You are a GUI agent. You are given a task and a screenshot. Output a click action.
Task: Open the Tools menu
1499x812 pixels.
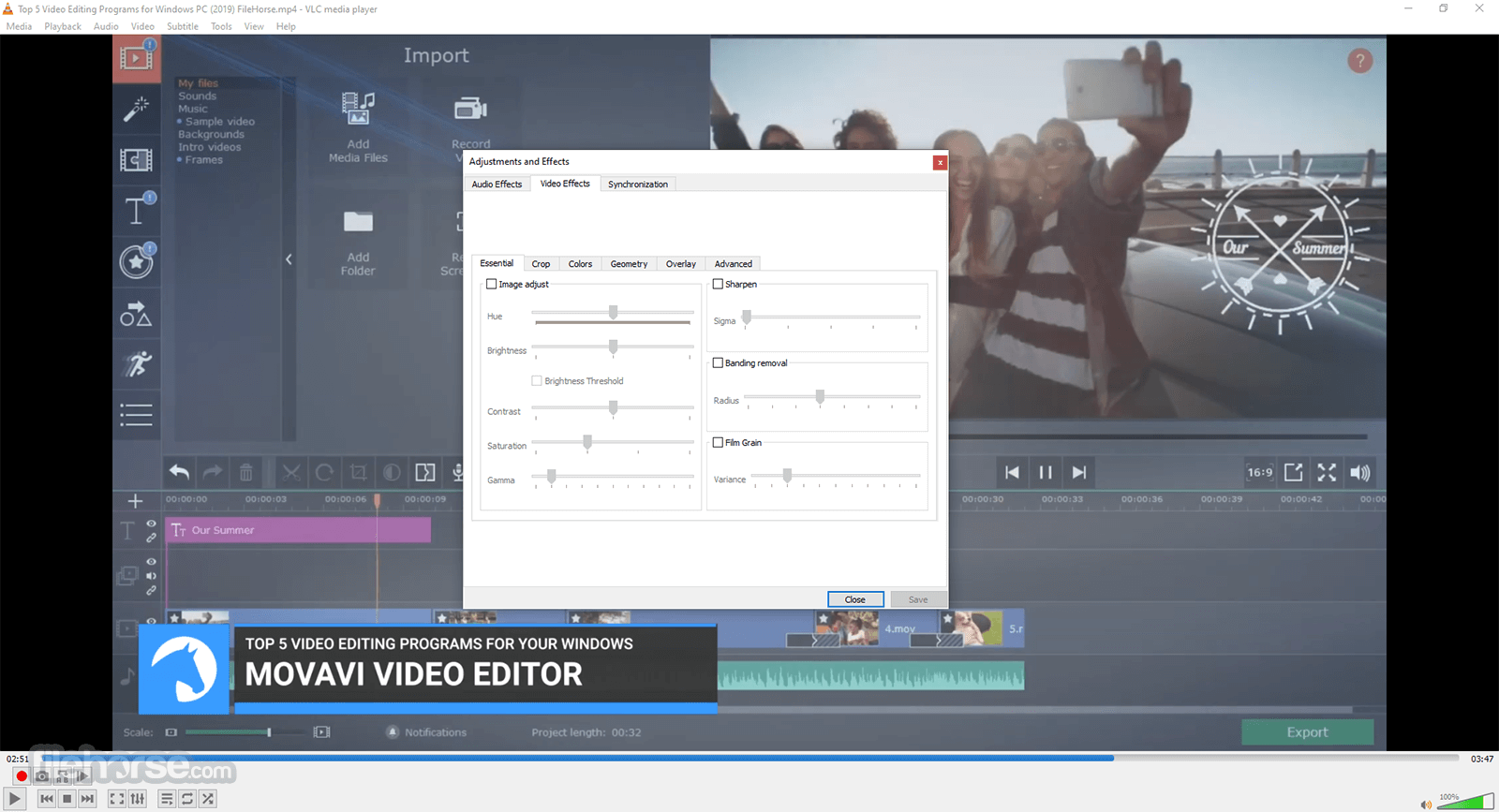[x=221, y=26]
